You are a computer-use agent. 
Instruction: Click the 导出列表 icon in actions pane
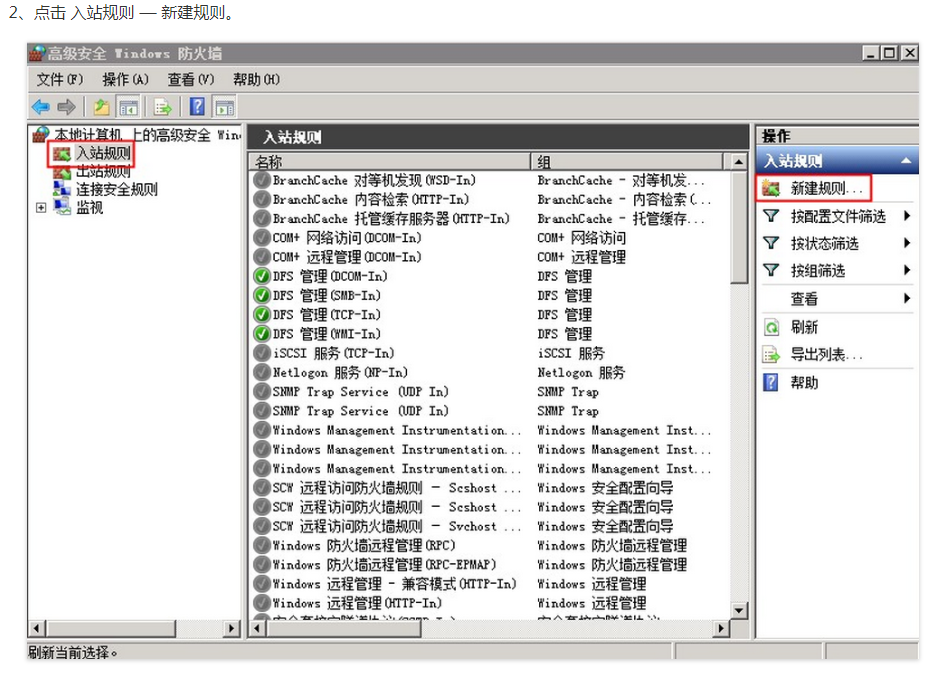click(x=771, y=355)
